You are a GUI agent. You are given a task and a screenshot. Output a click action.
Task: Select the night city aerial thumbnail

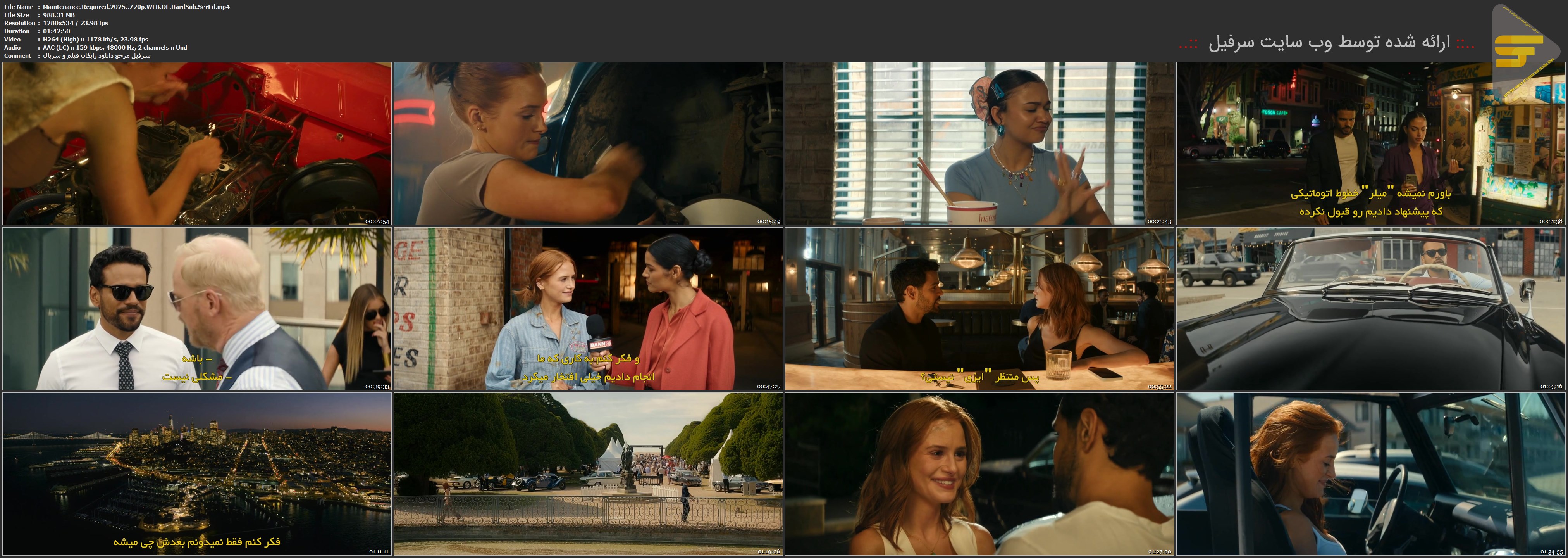point(196,474)
